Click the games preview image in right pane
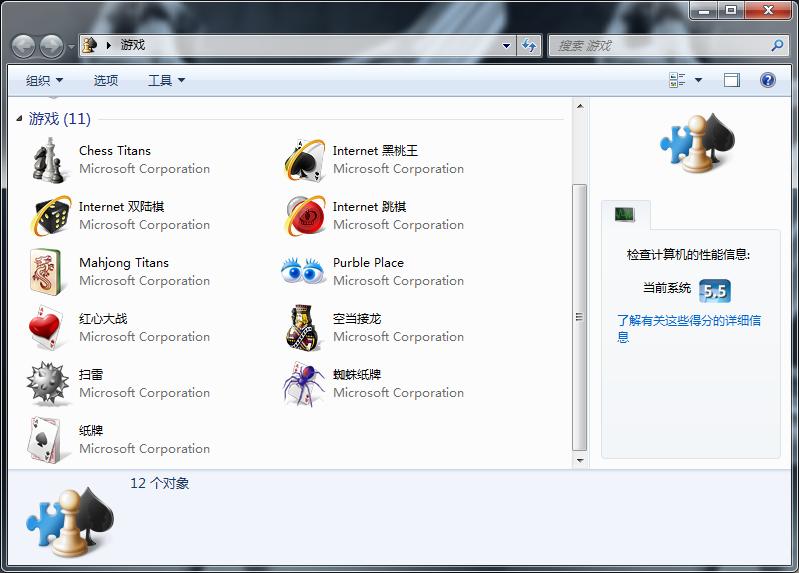The width and height of the screenshot is (799, 573). coord(696,143)
